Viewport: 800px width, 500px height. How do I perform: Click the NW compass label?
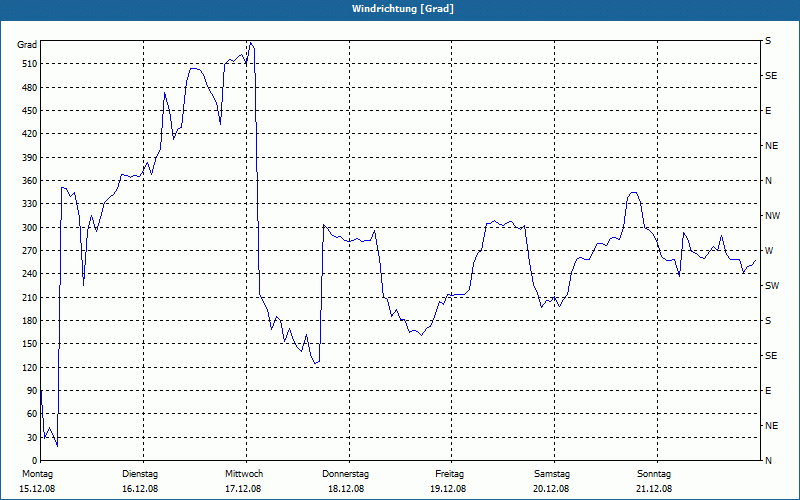click(772, 216)
